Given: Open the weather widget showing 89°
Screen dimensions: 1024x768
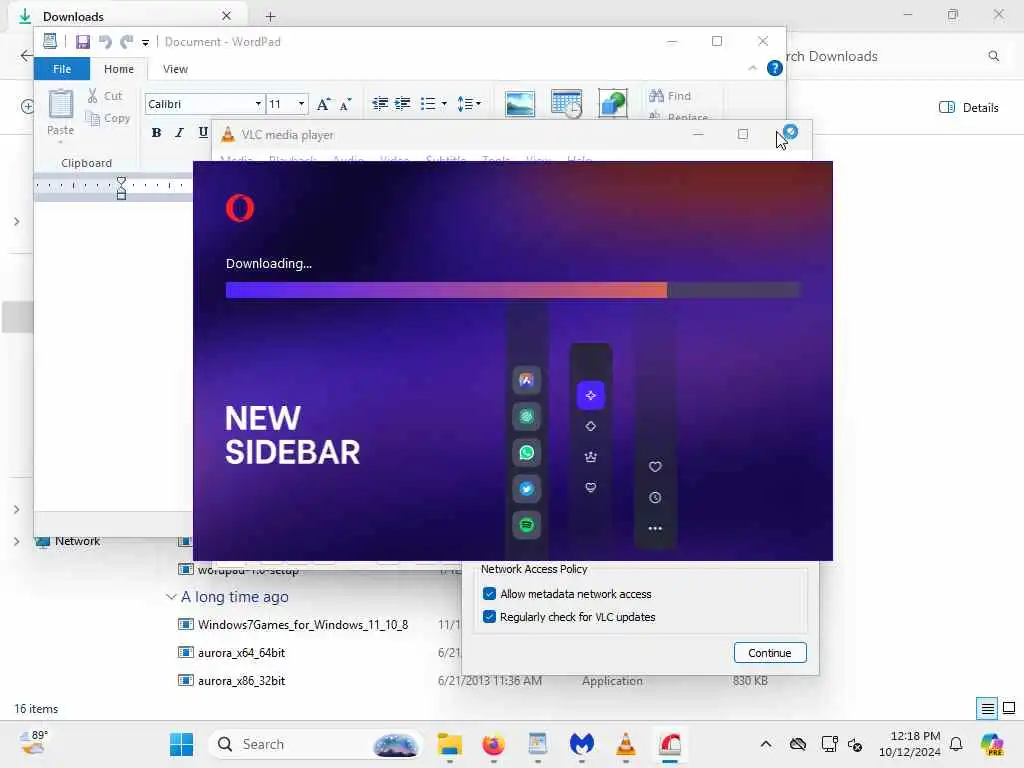Looking at the screenshot, I should coord(34,743).
